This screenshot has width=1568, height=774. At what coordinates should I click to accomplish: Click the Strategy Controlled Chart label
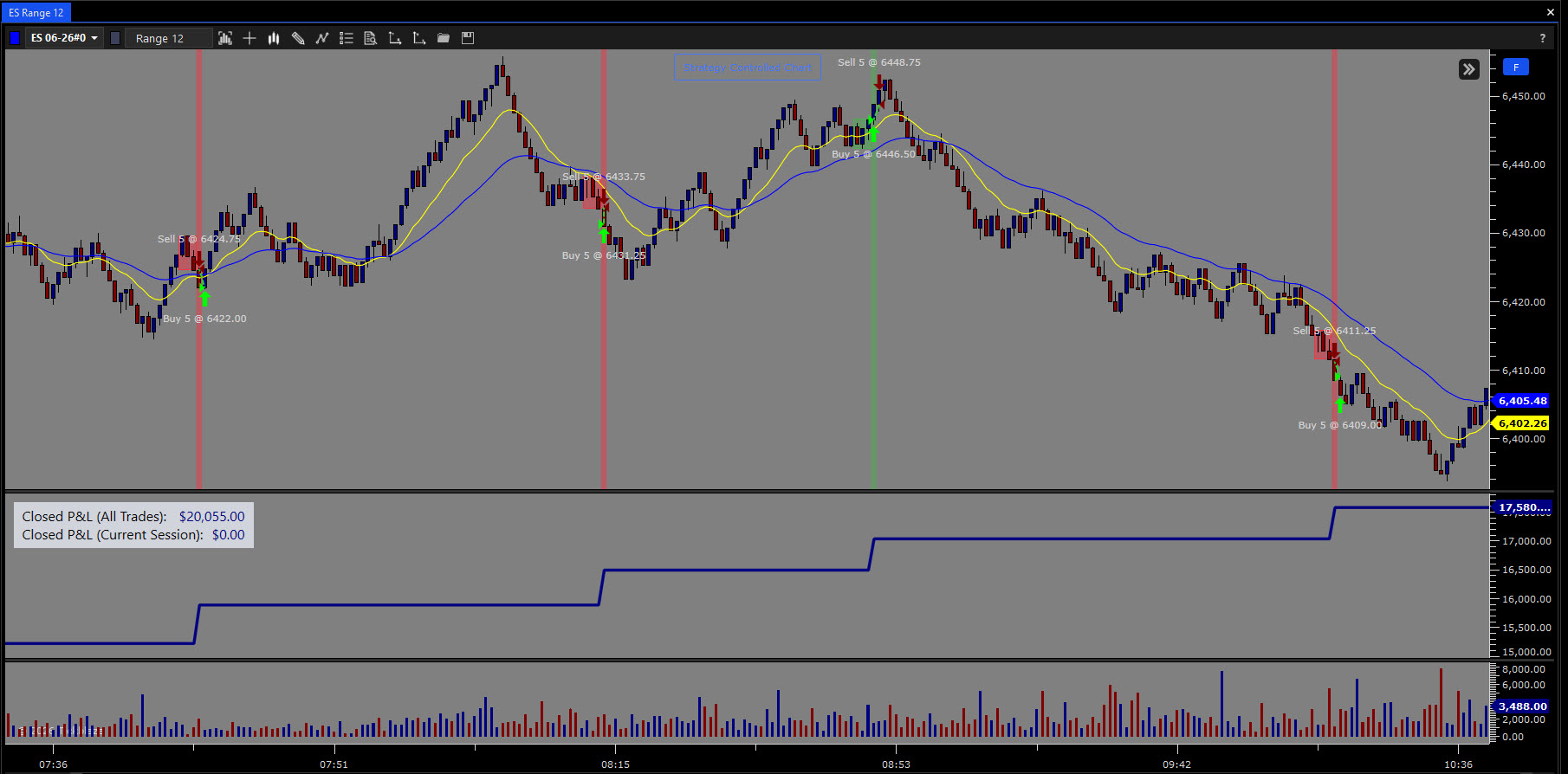point(748,68)
